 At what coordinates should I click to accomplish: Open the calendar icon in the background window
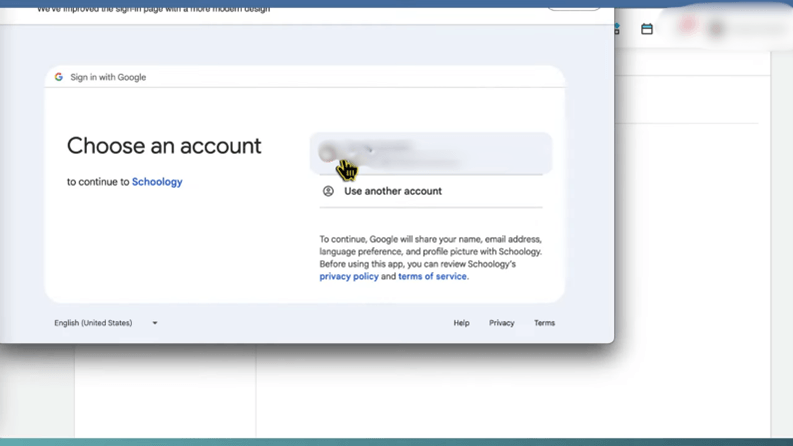[x=646, y=29]
